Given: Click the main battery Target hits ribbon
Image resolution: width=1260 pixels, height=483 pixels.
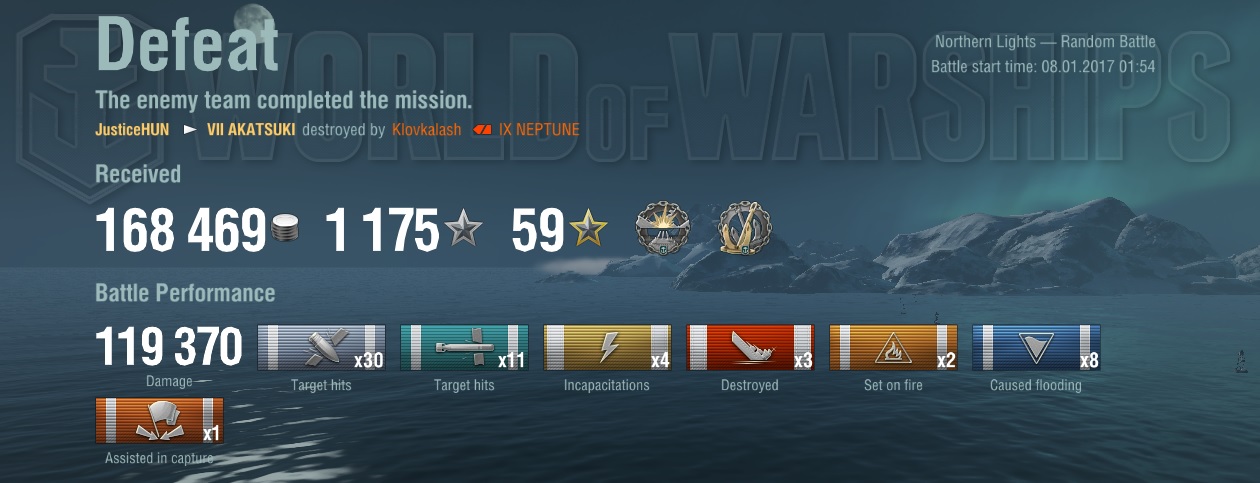Looking at the screenshot, I should [321, 348].
